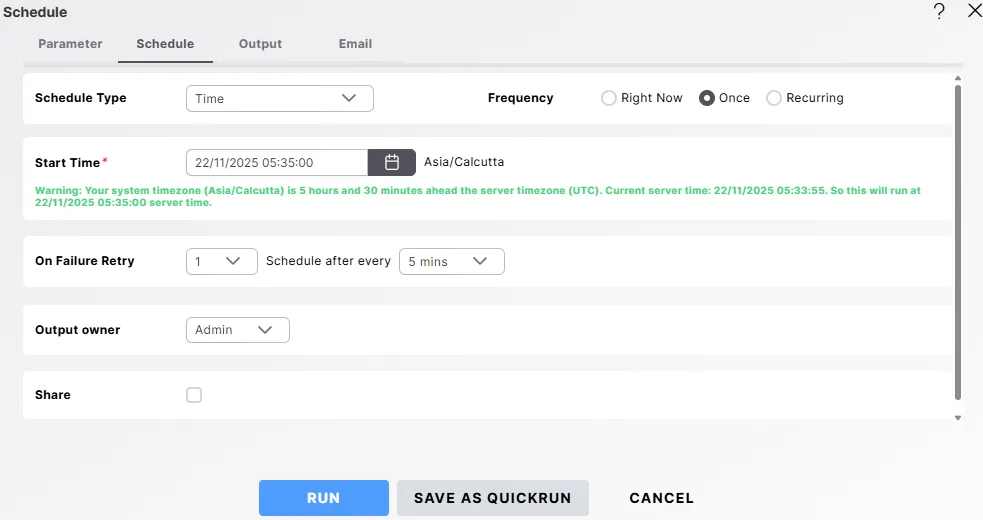Expand the Output owner Admin dropdown

click(238, 330)
